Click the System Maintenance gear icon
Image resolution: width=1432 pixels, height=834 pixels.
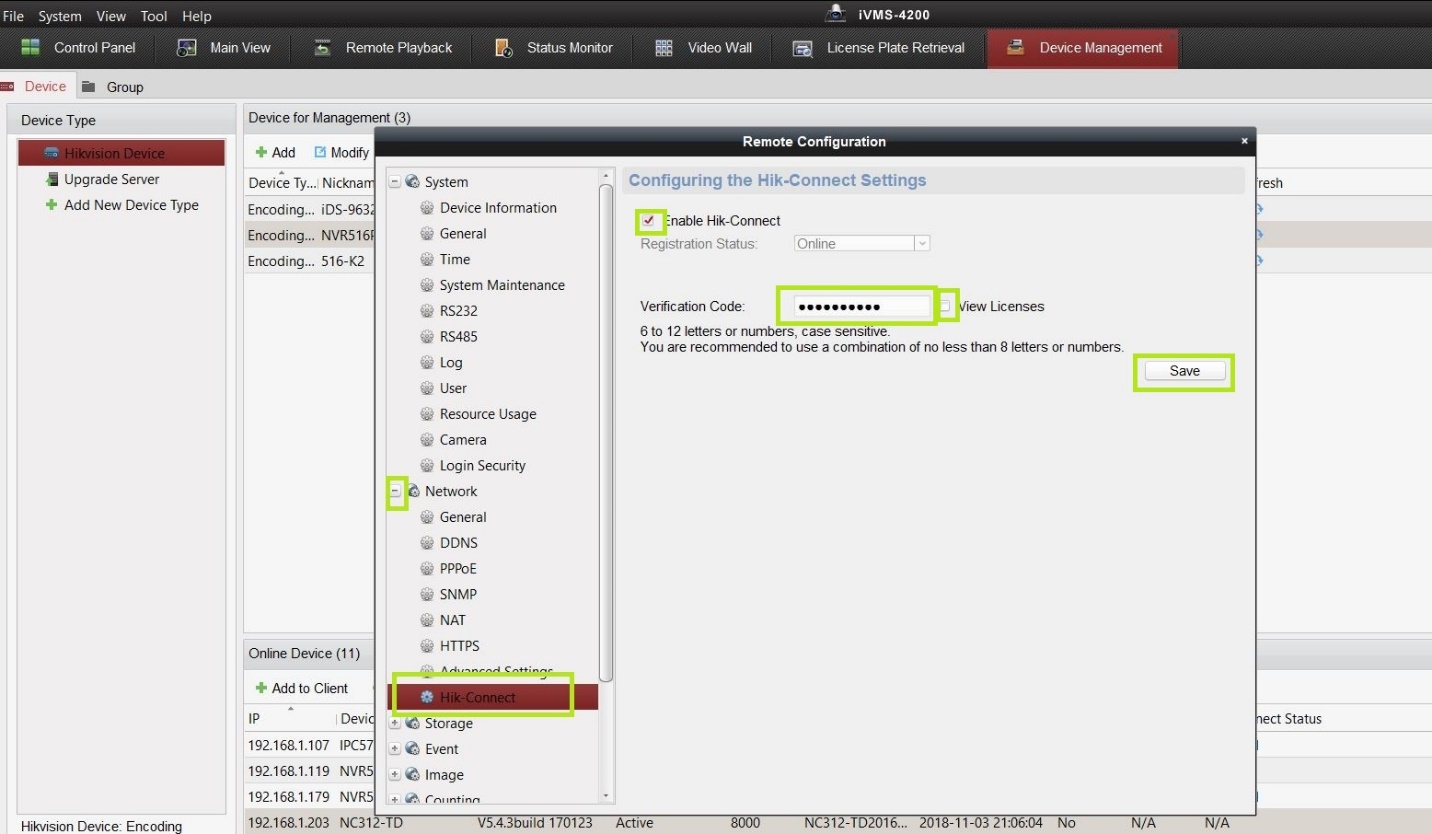[427, 285]
